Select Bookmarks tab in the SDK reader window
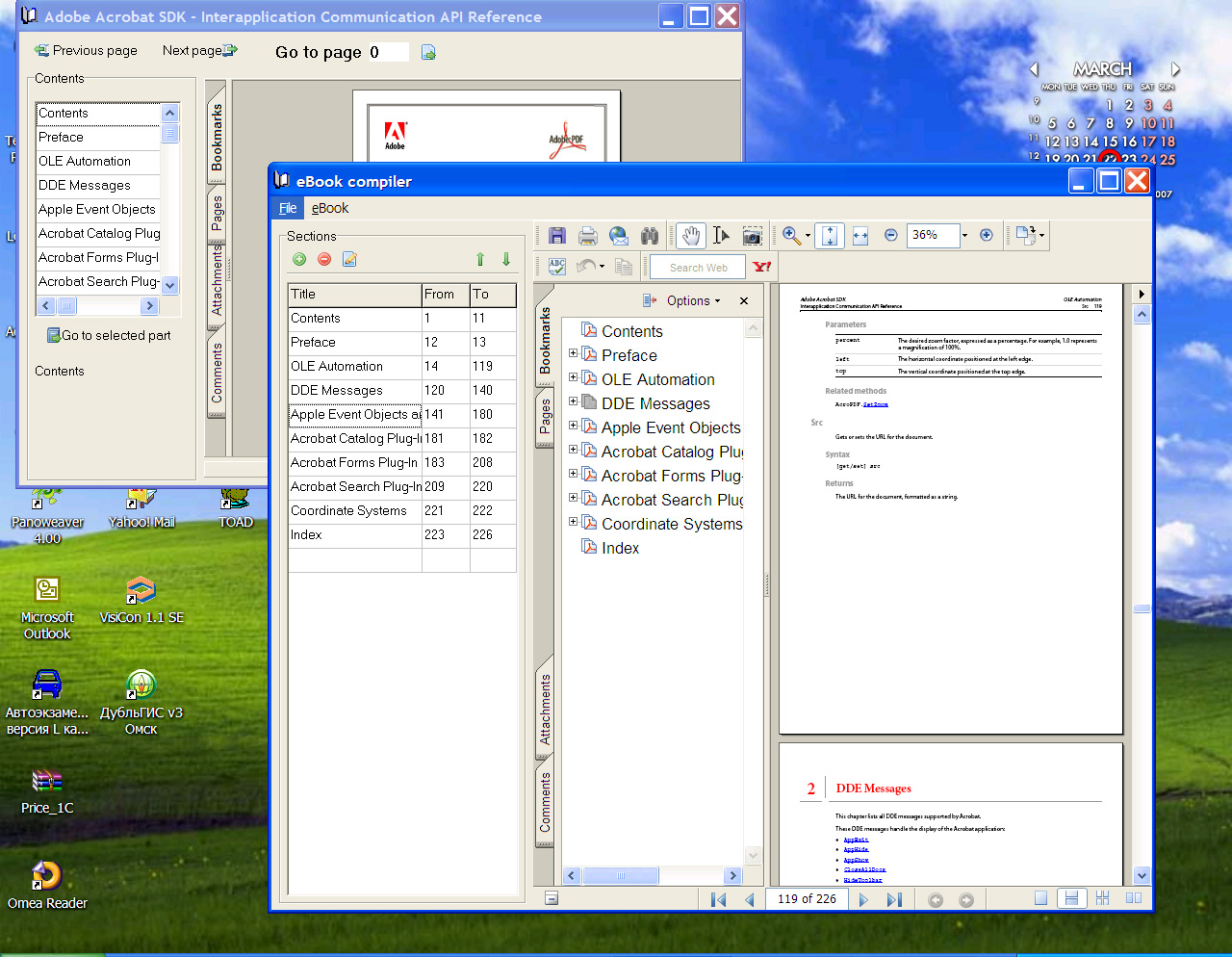Image resolution: width=1232 pixels, height=957 pixels. point(217,136)
